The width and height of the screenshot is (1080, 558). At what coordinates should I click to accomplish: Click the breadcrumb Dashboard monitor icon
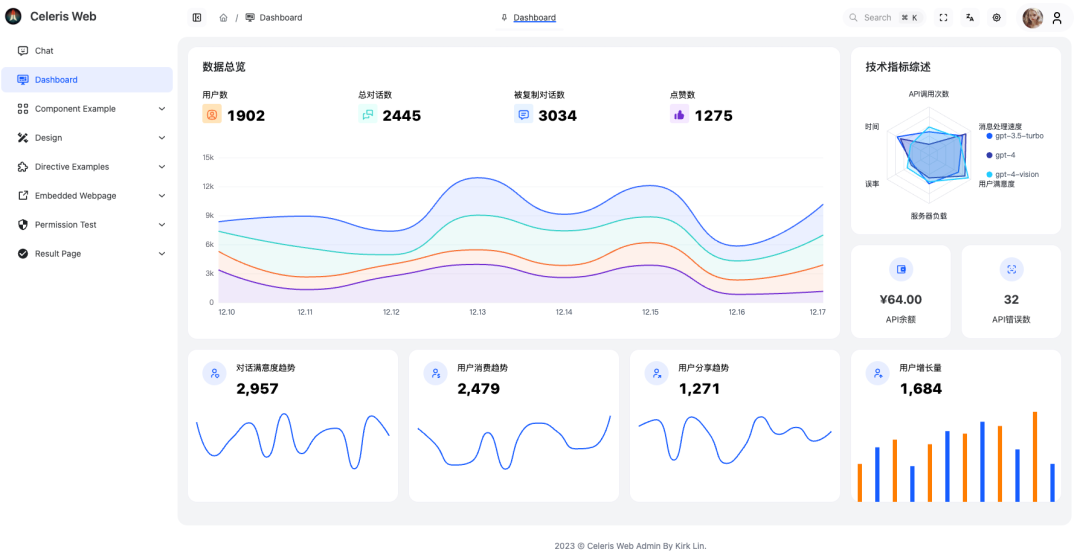(x=250, y=18)
